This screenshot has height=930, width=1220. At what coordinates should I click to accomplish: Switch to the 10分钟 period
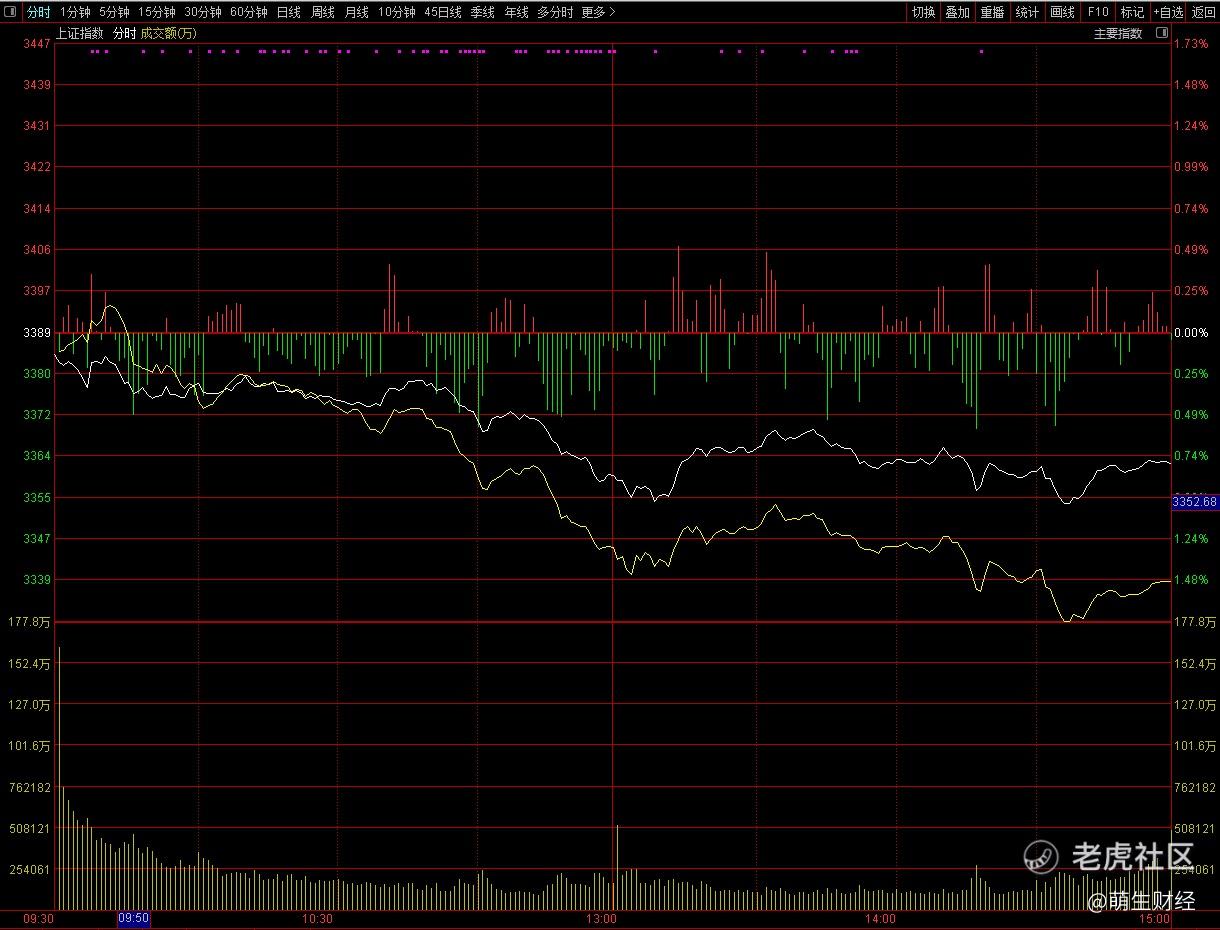click(397, 13)
